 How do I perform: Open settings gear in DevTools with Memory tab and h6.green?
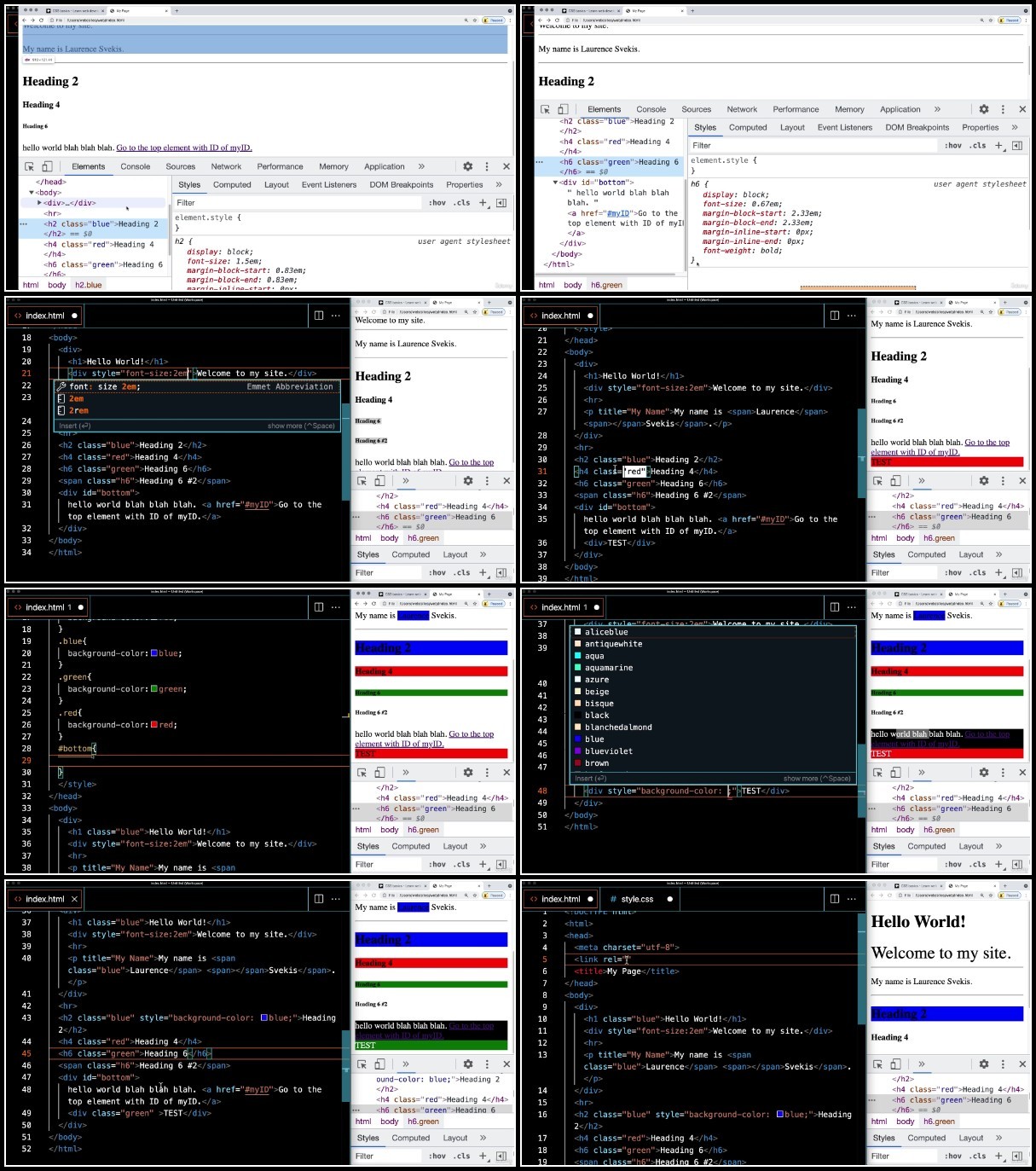point(983,109)
